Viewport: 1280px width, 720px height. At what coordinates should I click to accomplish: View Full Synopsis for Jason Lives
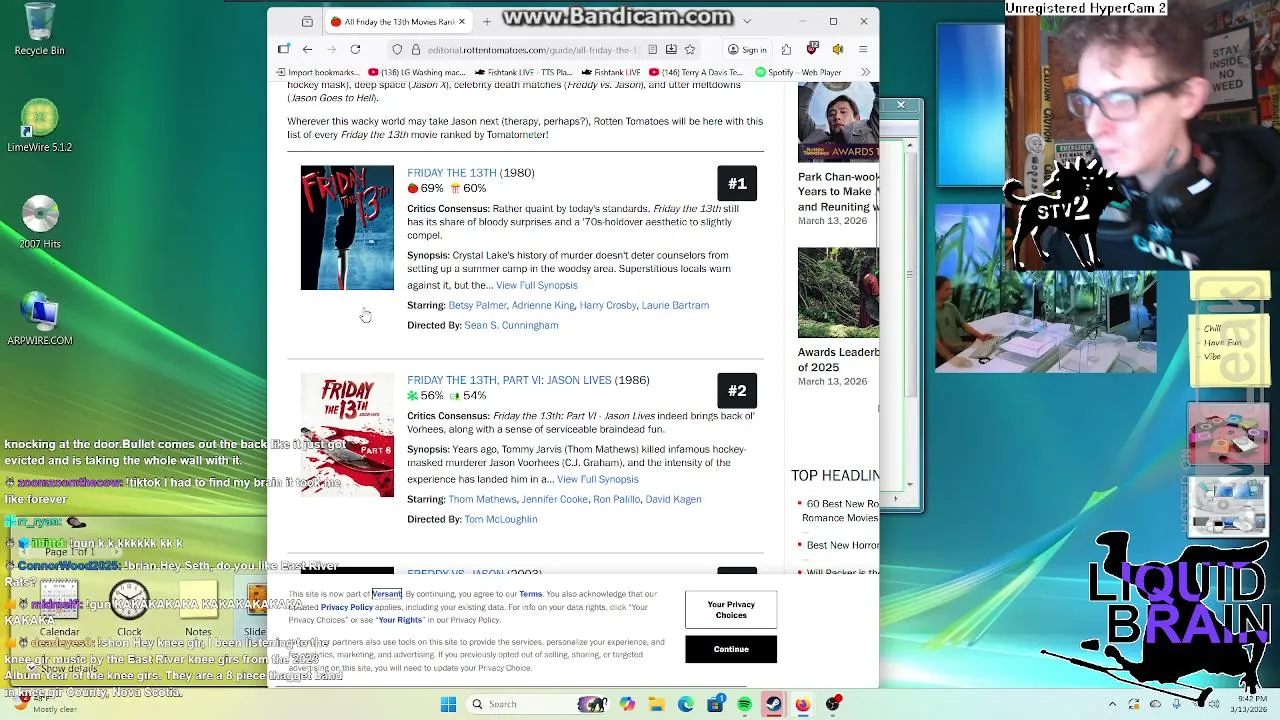pyautogui.click(x=597, y=479)
